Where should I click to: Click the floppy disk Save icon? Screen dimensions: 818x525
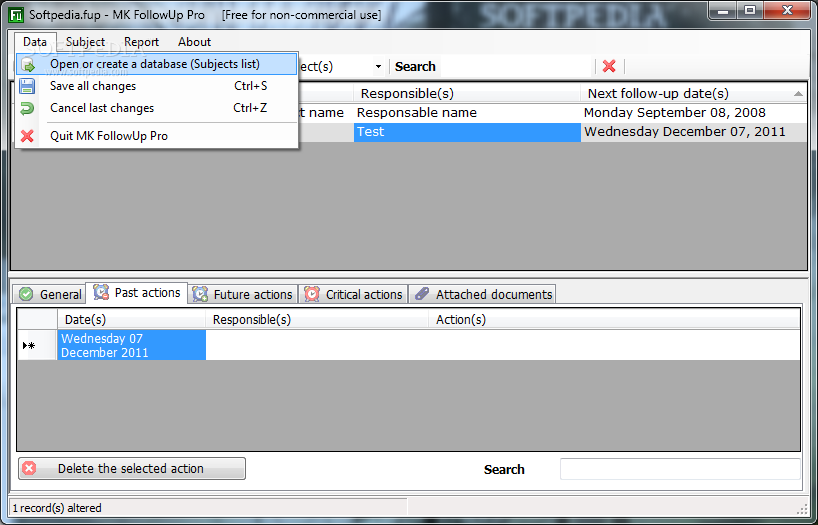coord(27,86)
